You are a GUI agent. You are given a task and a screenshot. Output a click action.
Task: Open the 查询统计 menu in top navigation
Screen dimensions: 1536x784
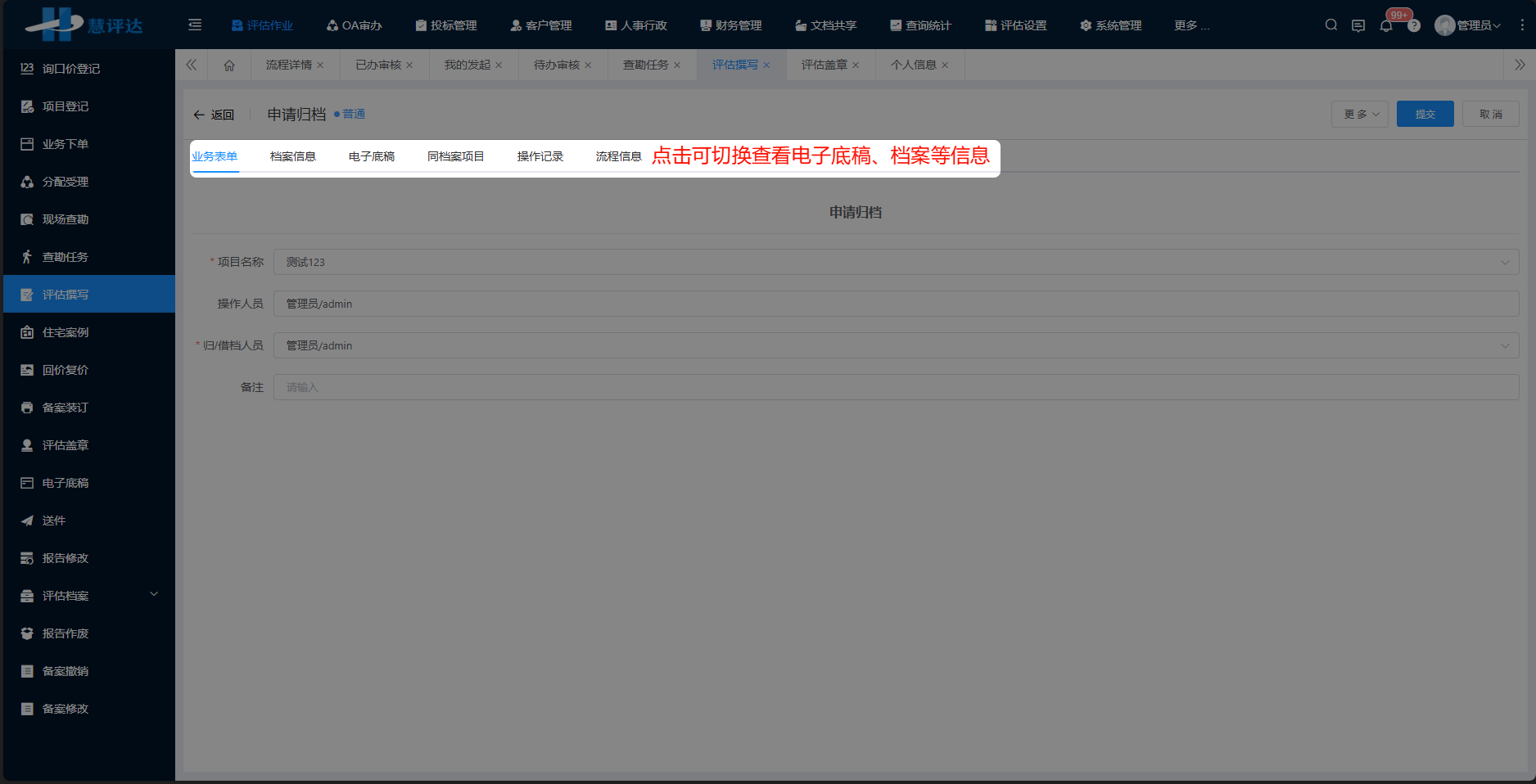pyautogui.click(x=920, y=25)
